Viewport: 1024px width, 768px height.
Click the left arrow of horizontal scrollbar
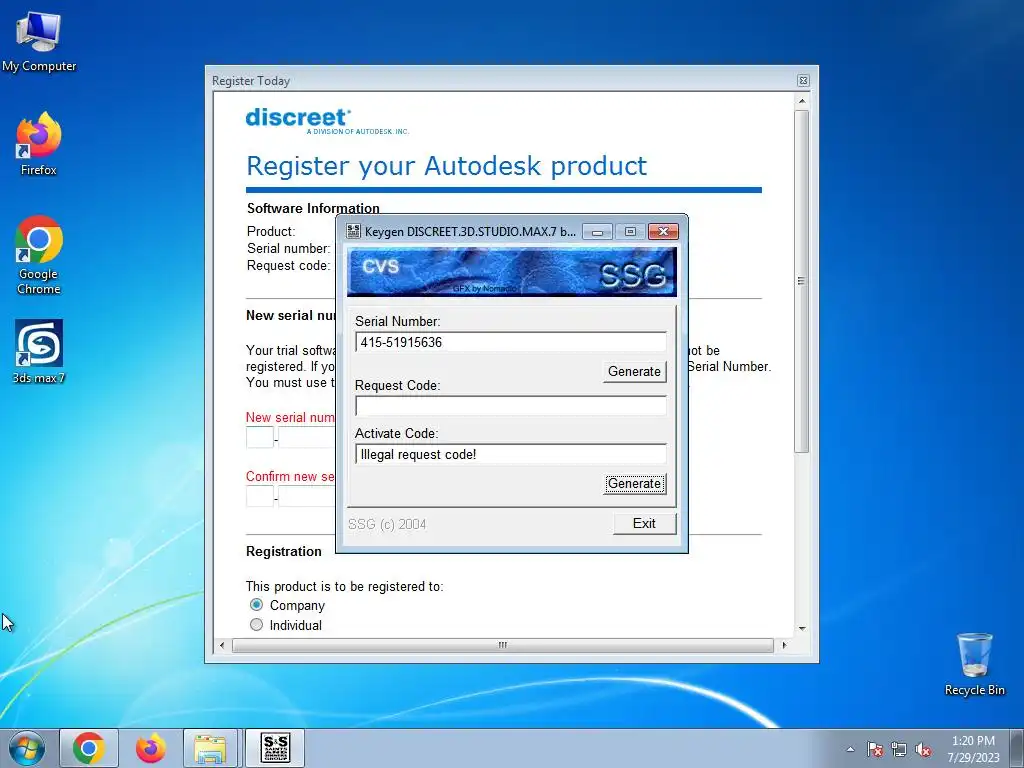[x=222, y=645]
